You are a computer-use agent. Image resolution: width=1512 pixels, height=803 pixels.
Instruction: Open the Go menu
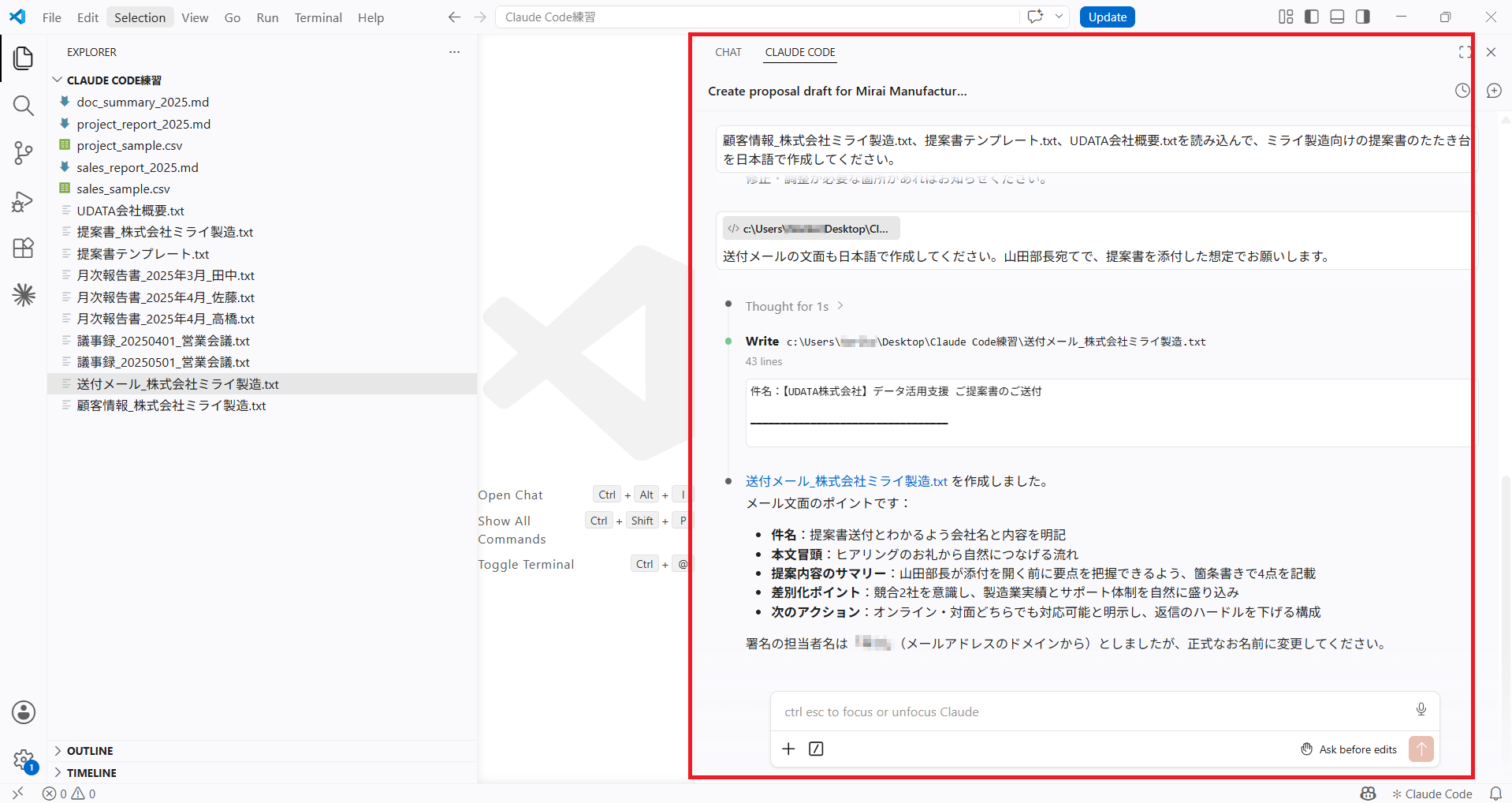pos(232,17)
